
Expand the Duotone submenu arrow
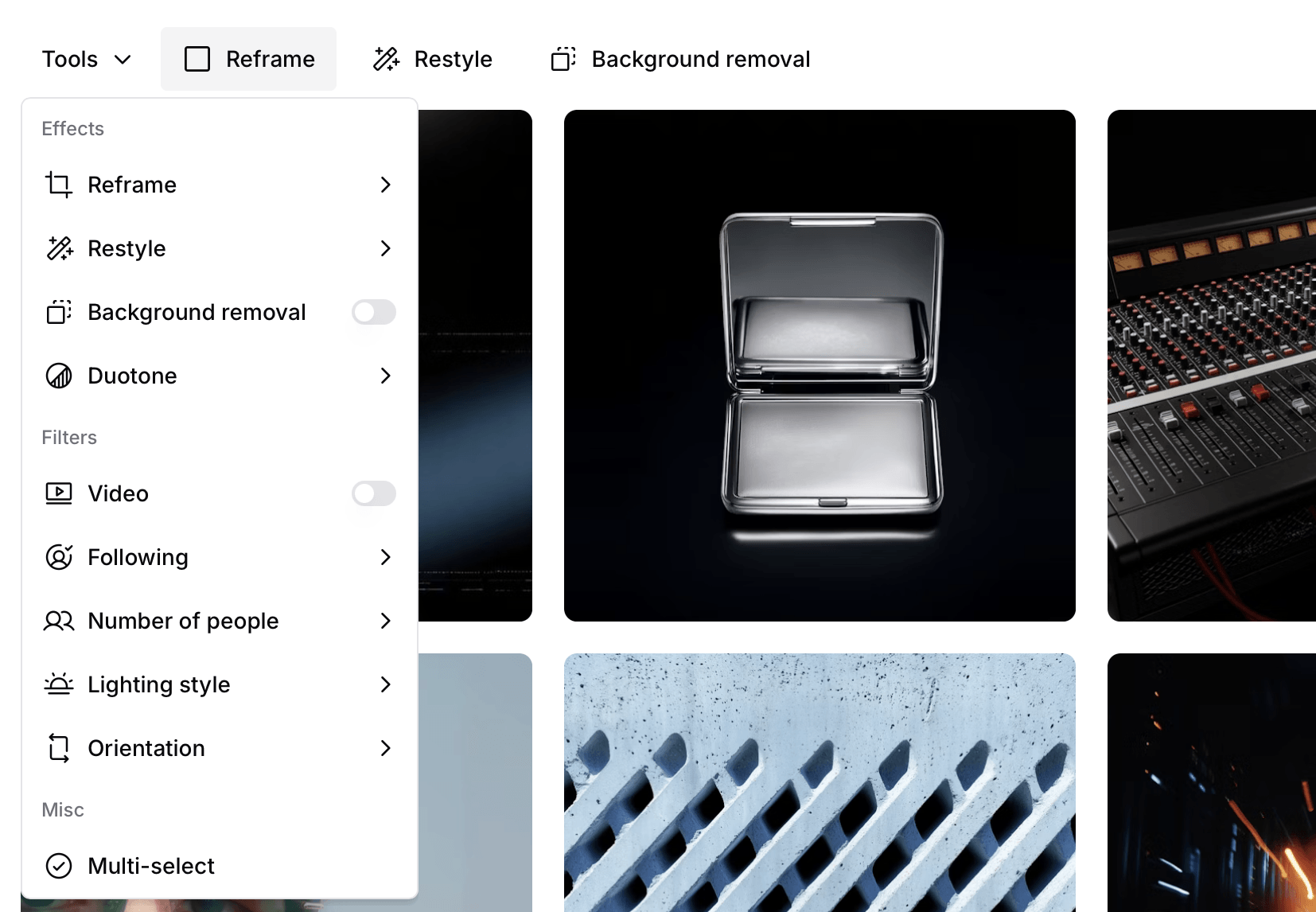[386, 376]
